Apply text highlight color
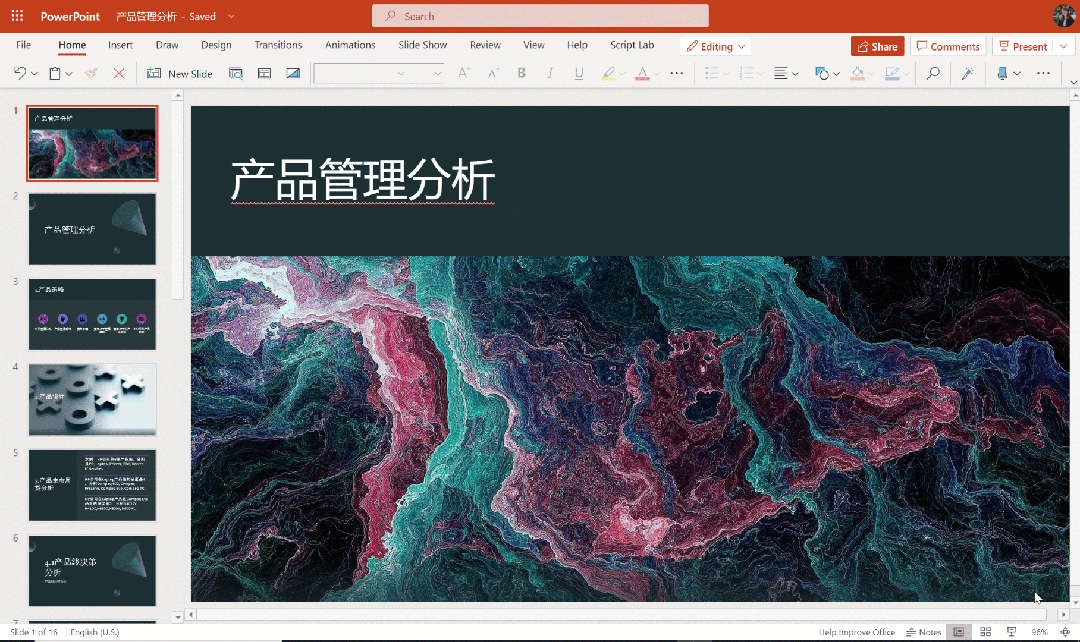 pos(608,73)
